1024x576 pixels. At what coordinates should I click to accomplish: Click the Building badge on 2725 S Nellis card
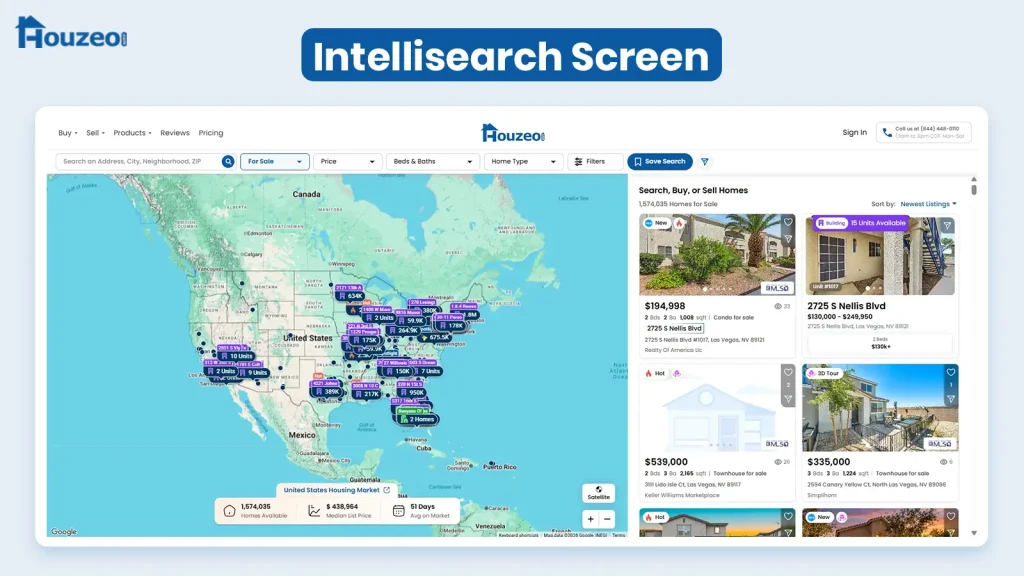tap(831, 223)
